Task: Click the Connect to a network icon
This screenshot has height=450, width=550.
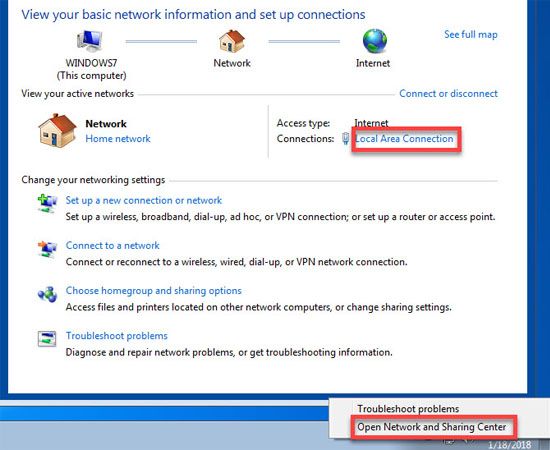Action: click(x=47, y=249)
